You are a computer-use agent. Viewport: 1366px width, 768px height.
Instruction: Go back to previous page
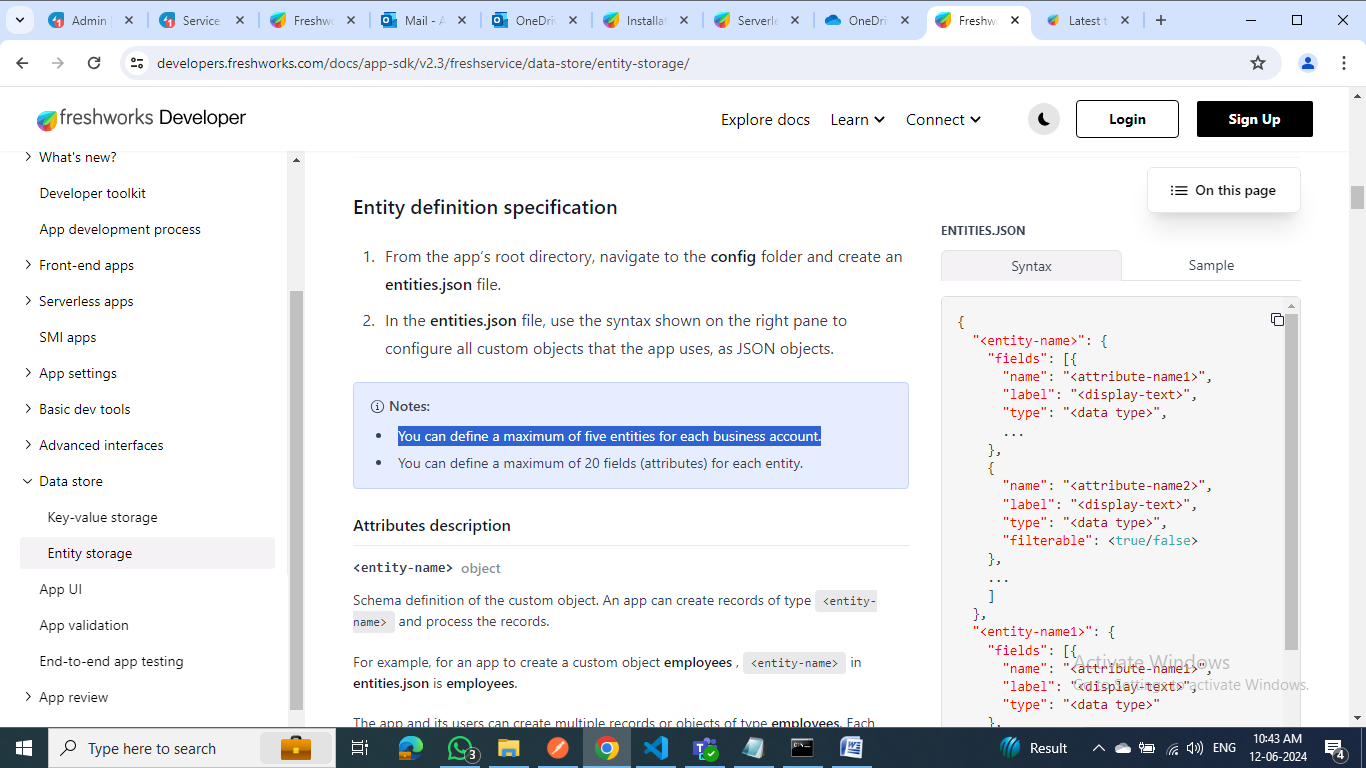click(x=22, y=63)
